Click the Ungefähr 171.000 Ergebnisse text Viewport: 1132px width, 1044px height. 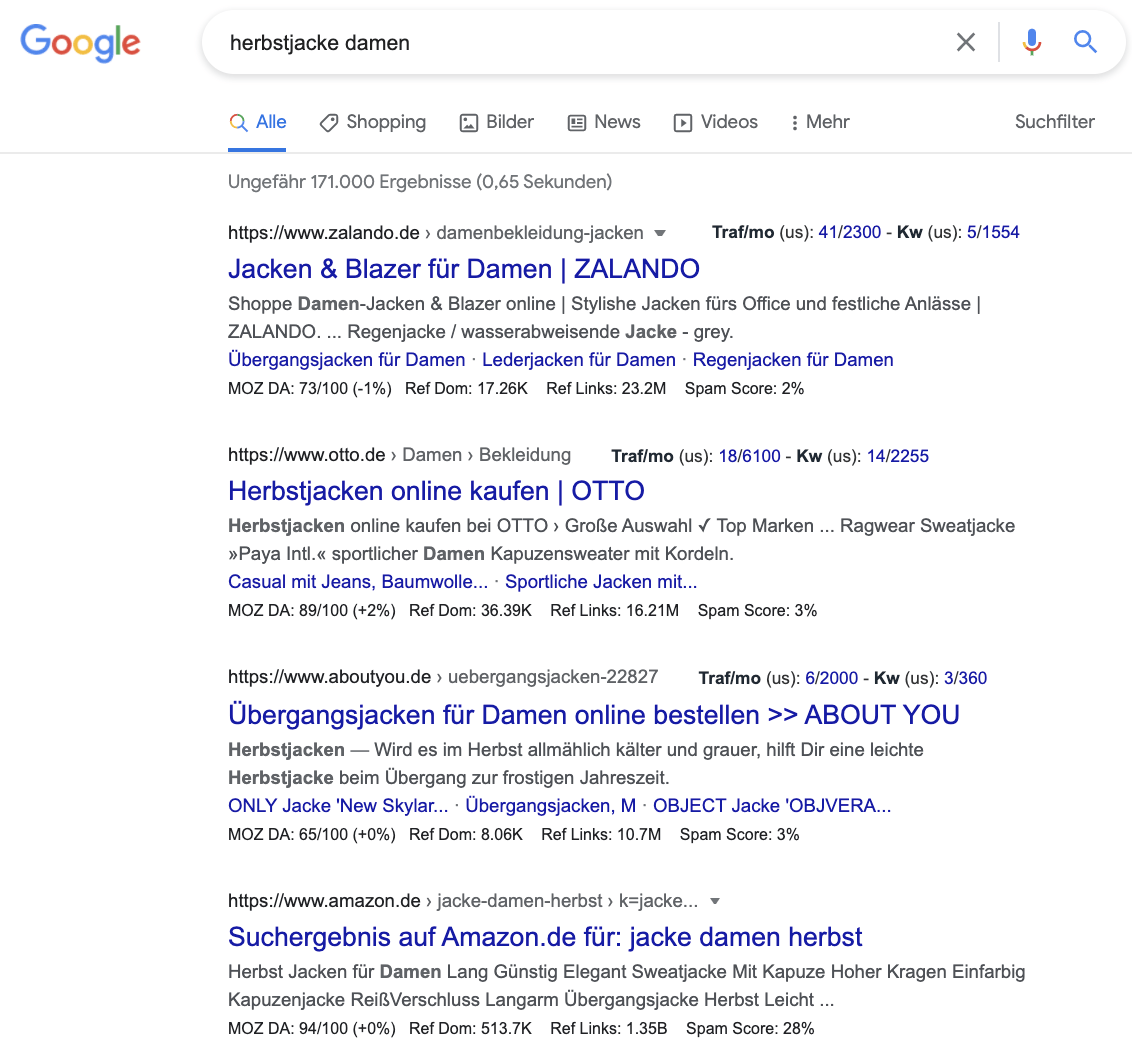click(420, 182)
